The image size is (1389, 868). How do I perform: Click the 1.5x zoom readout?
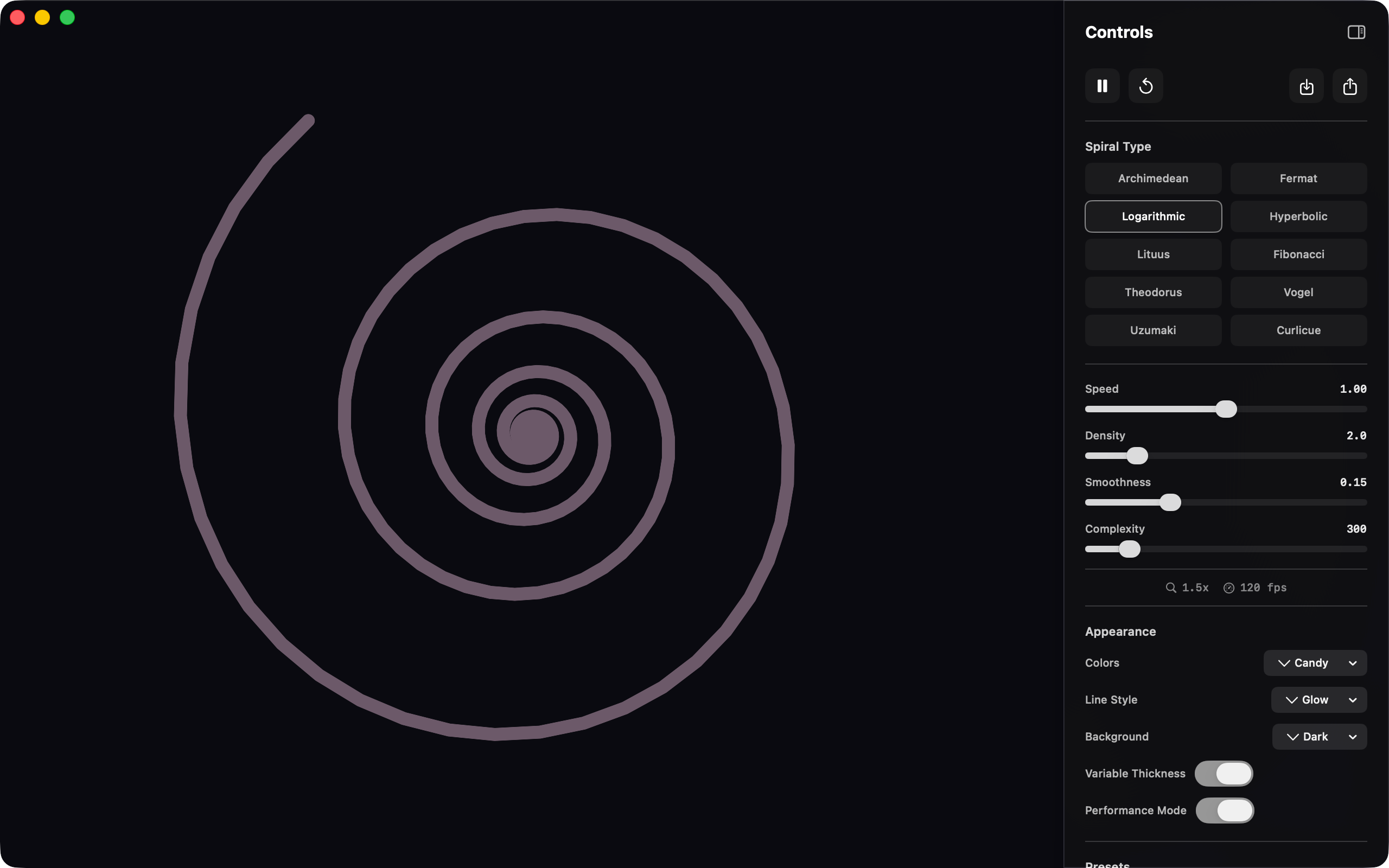coord(1195,588)
